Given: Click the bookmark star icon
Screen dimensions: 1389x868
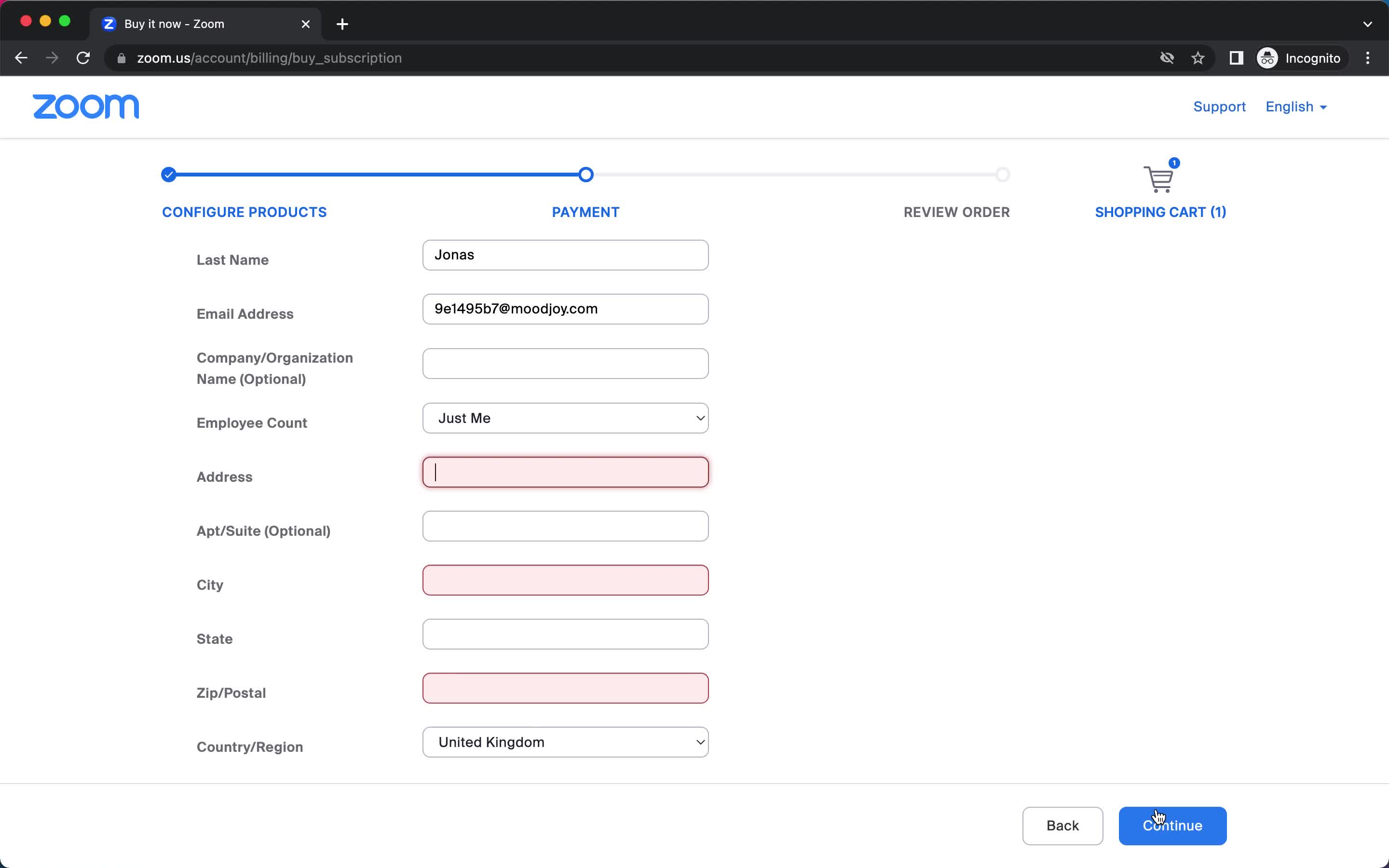Looking at the screenshot, I should [x=1198, y=58].
